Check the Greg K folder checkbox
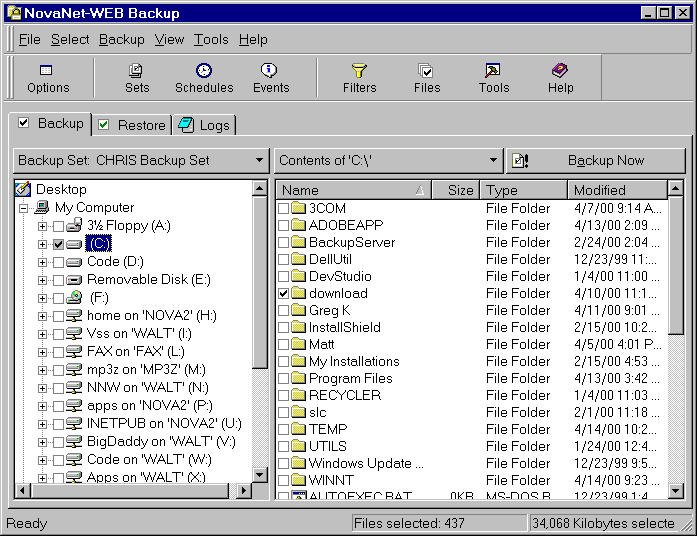 283,310
